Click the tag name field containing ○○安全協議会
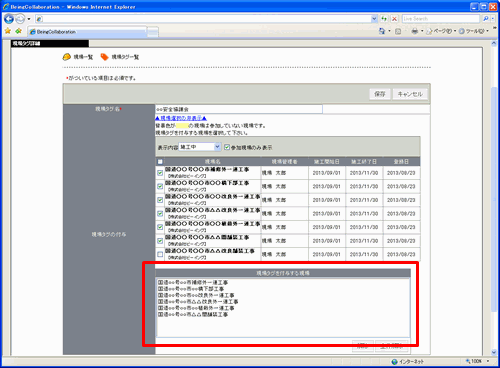 (x=239, y=109)
